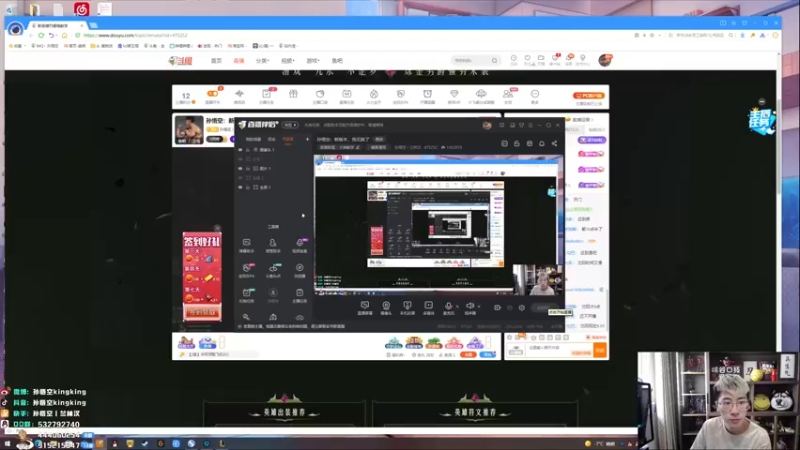The image size is (800, 450).
Task: Open the companion hamburger menu in title bar
Action: [531, 125]
